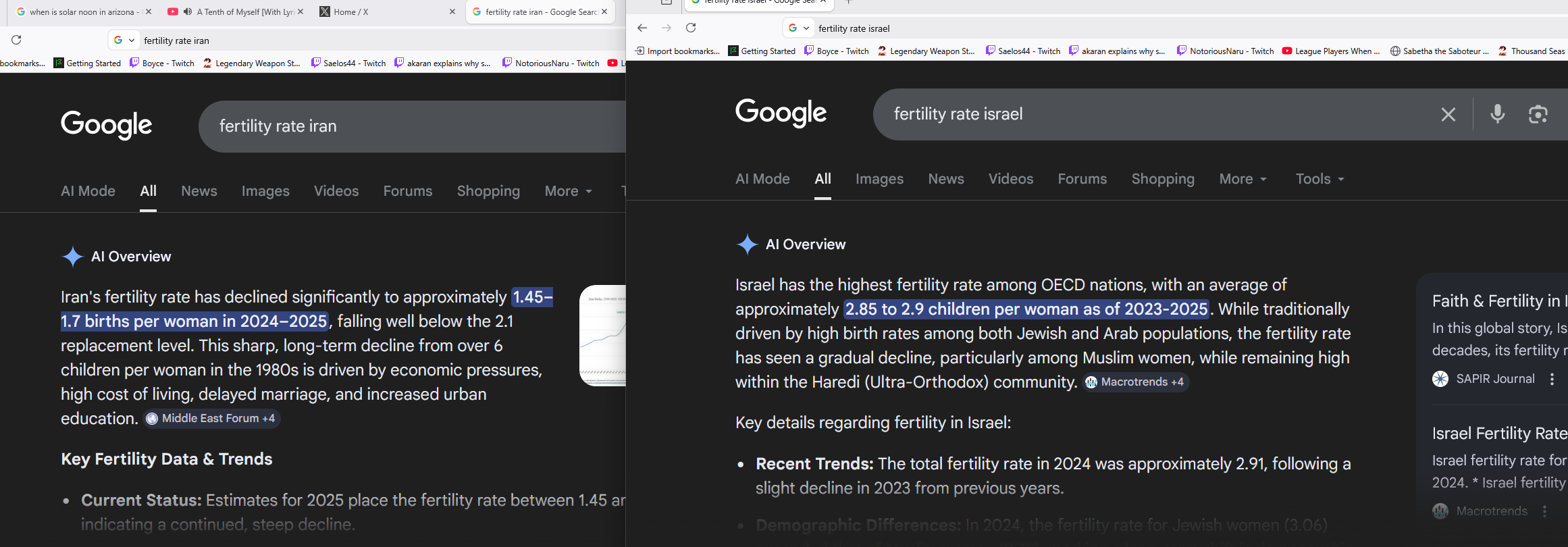
Task: Open the search engine dropdown in israel window address bar
Action: (799, 28)
